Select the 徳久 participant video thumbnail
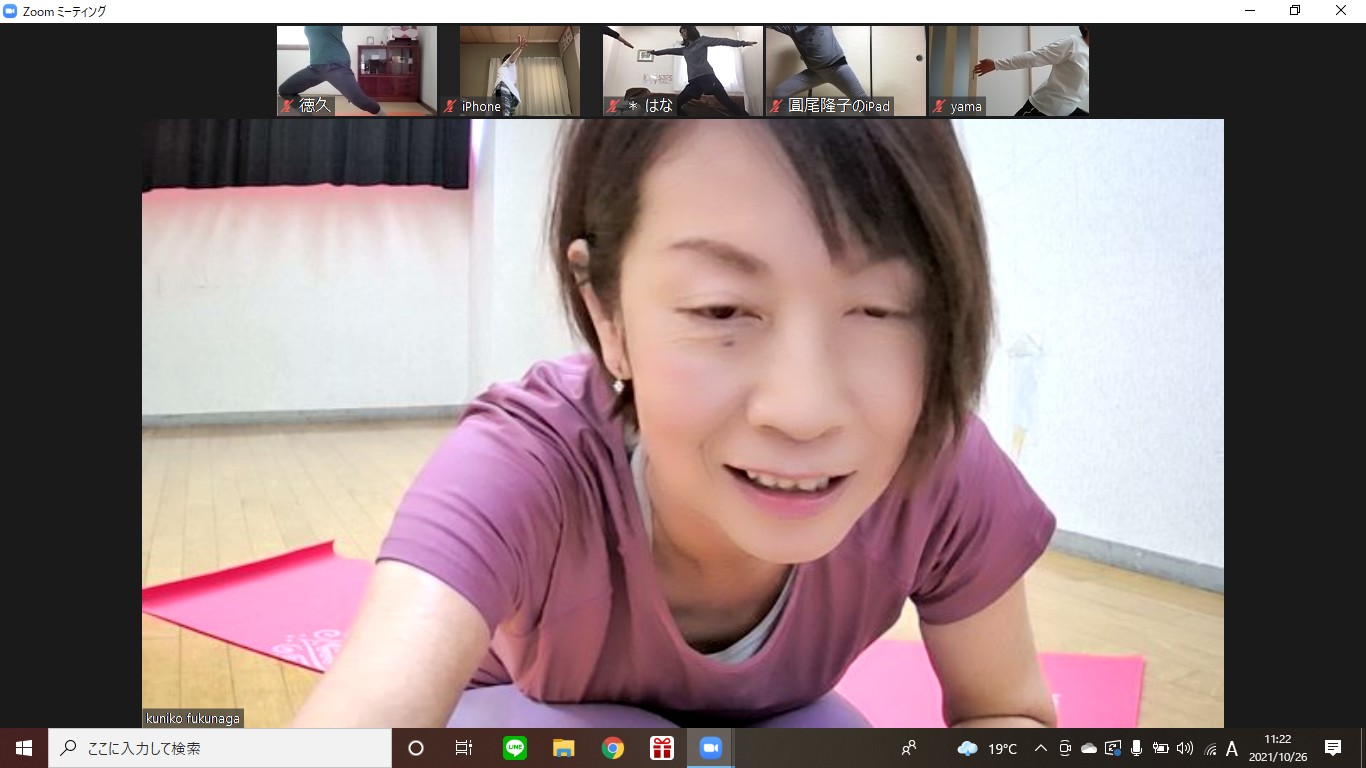 tap(357, 71)
